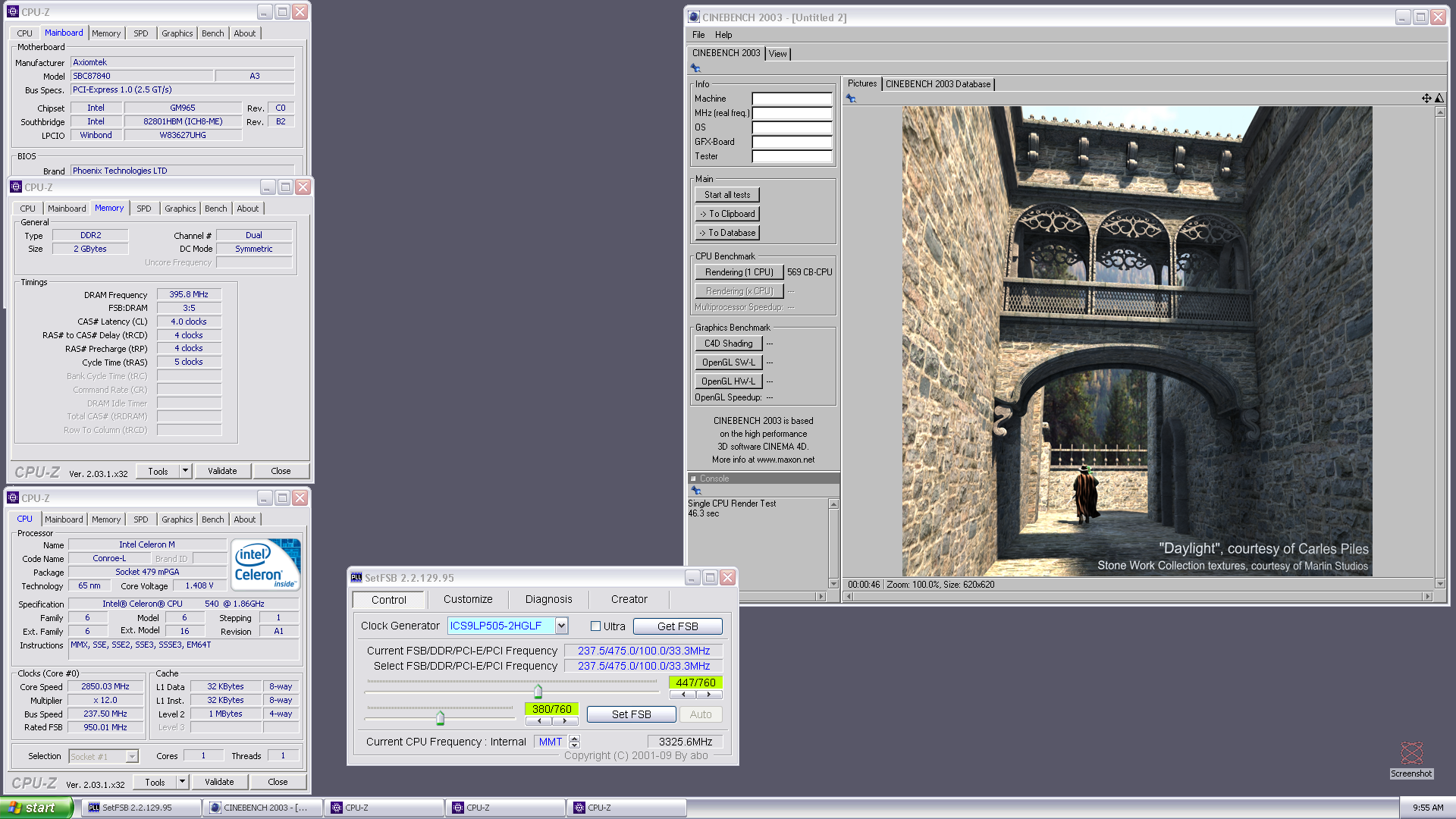Click the third CPU-Z taskbar button
The image size is (1456, 819).
click(627, 808)
